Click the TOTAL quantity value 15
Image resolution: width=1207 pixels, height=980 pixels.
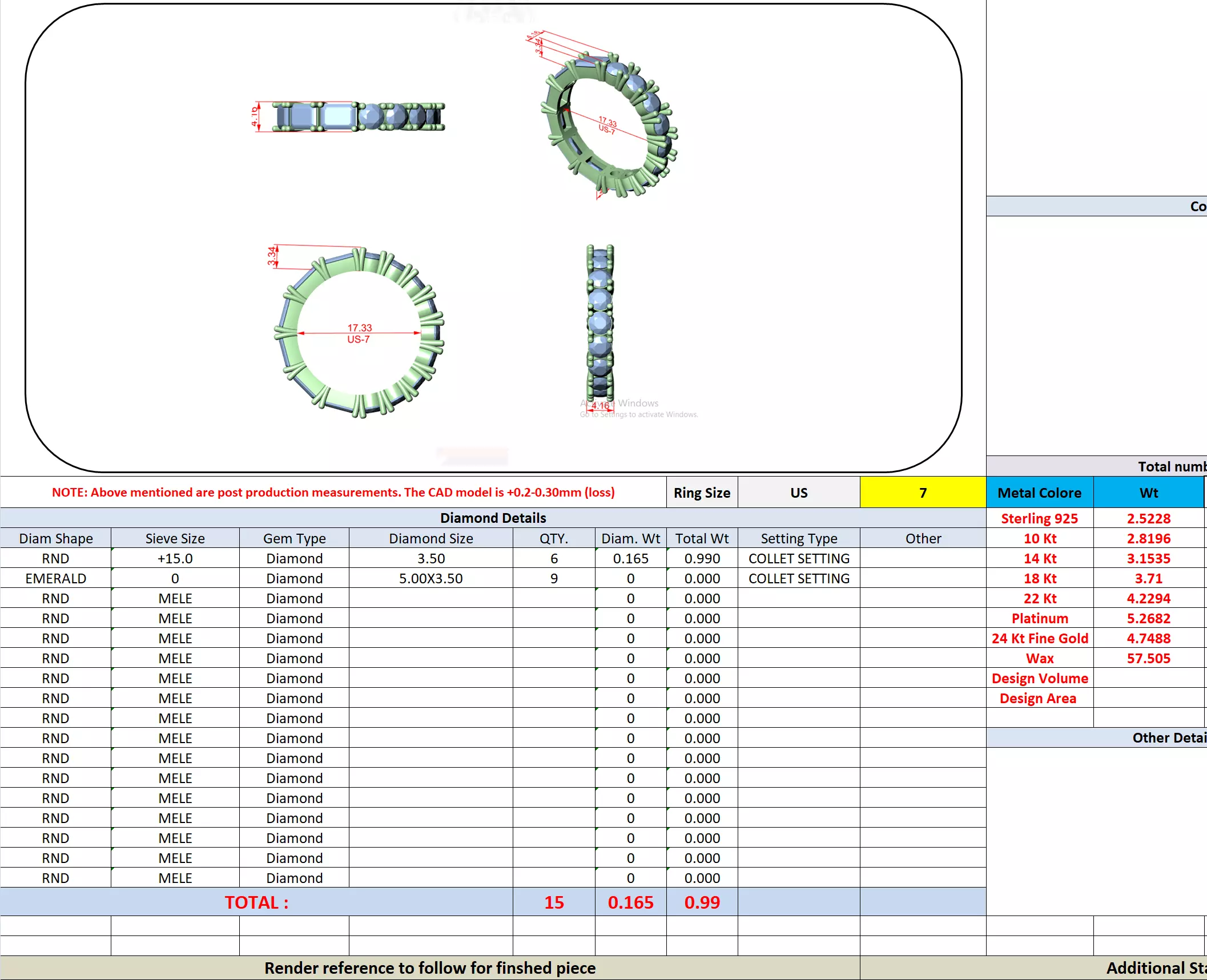(553, 902)
